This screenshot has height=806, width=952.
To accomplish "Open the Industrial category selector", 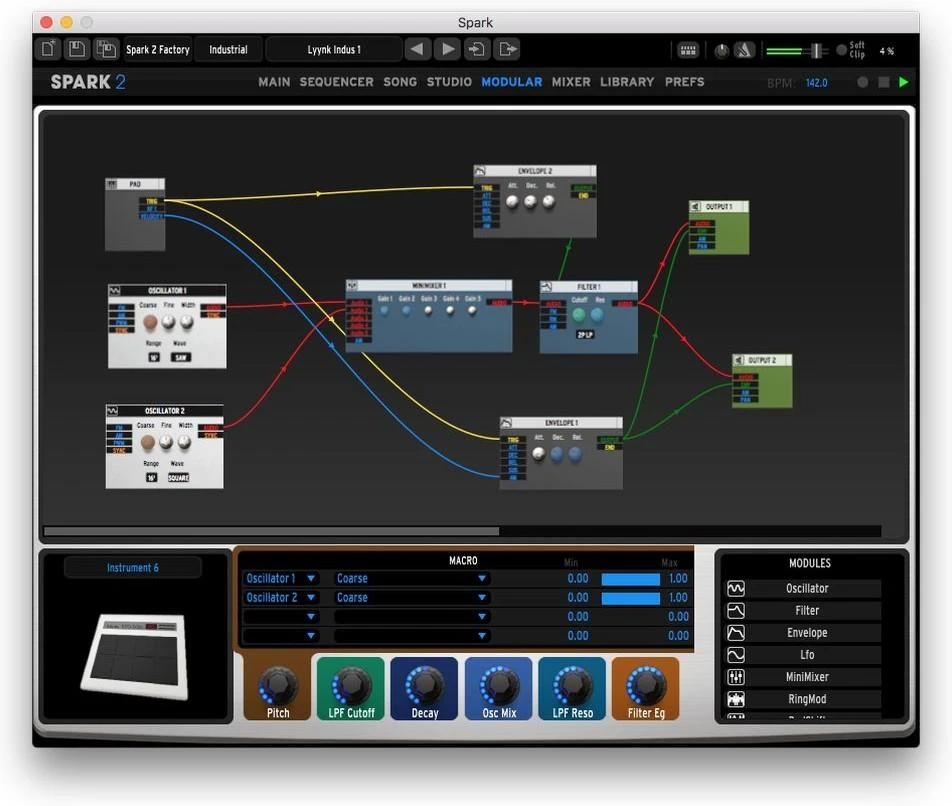I will 228,50.
